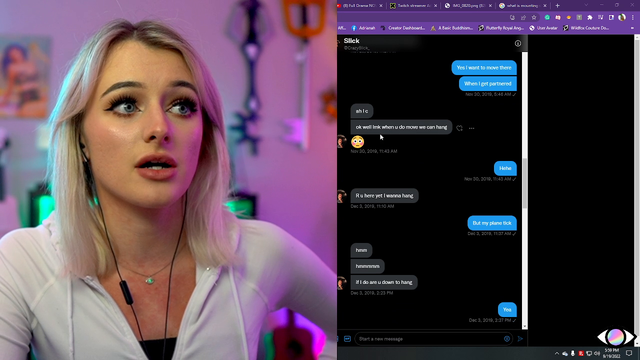Open the Creator Dashboard bookmark
640x360 pixels.
click(x=402, y=28)
